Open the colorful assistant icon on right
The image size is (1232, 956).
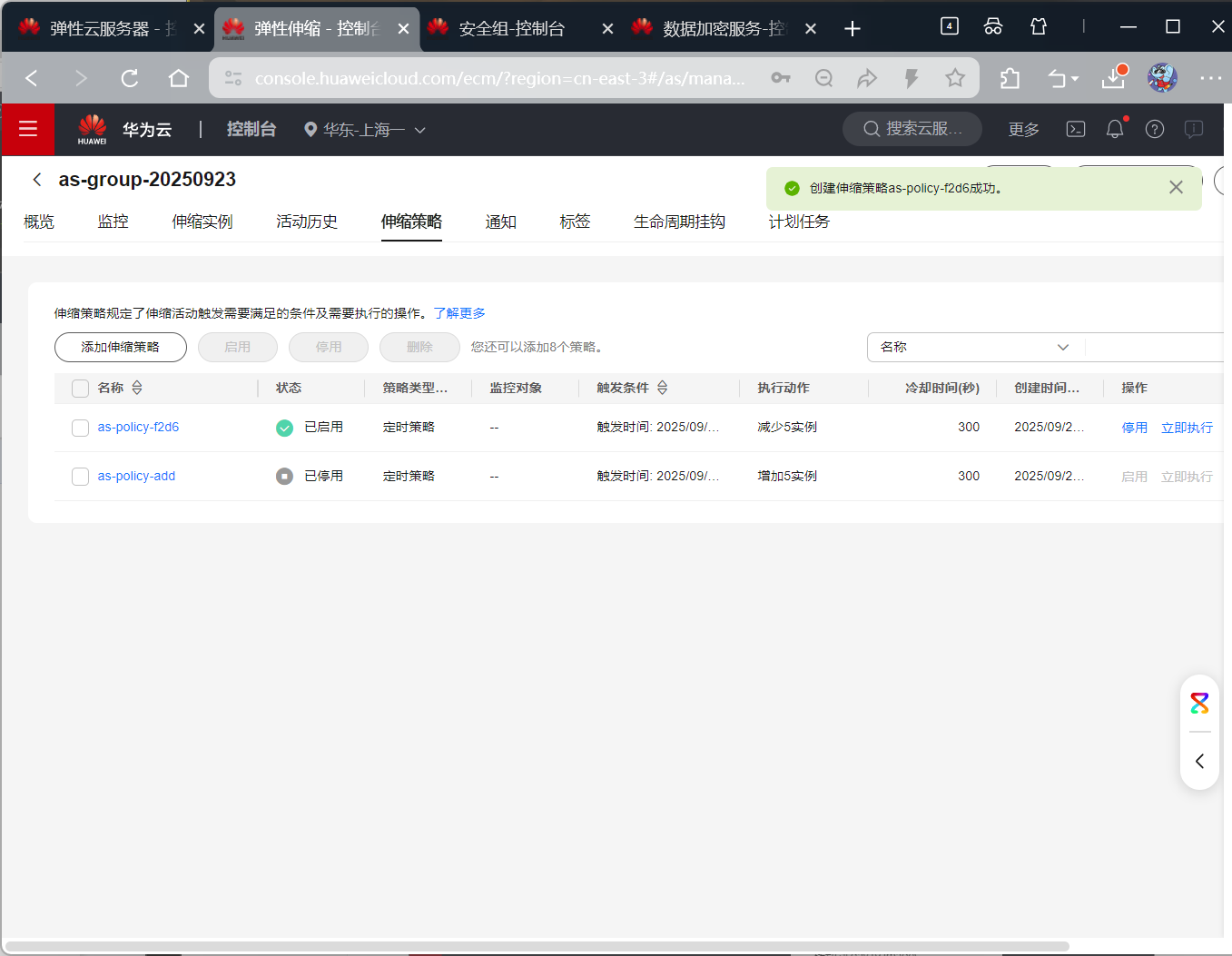(1199, 703)
